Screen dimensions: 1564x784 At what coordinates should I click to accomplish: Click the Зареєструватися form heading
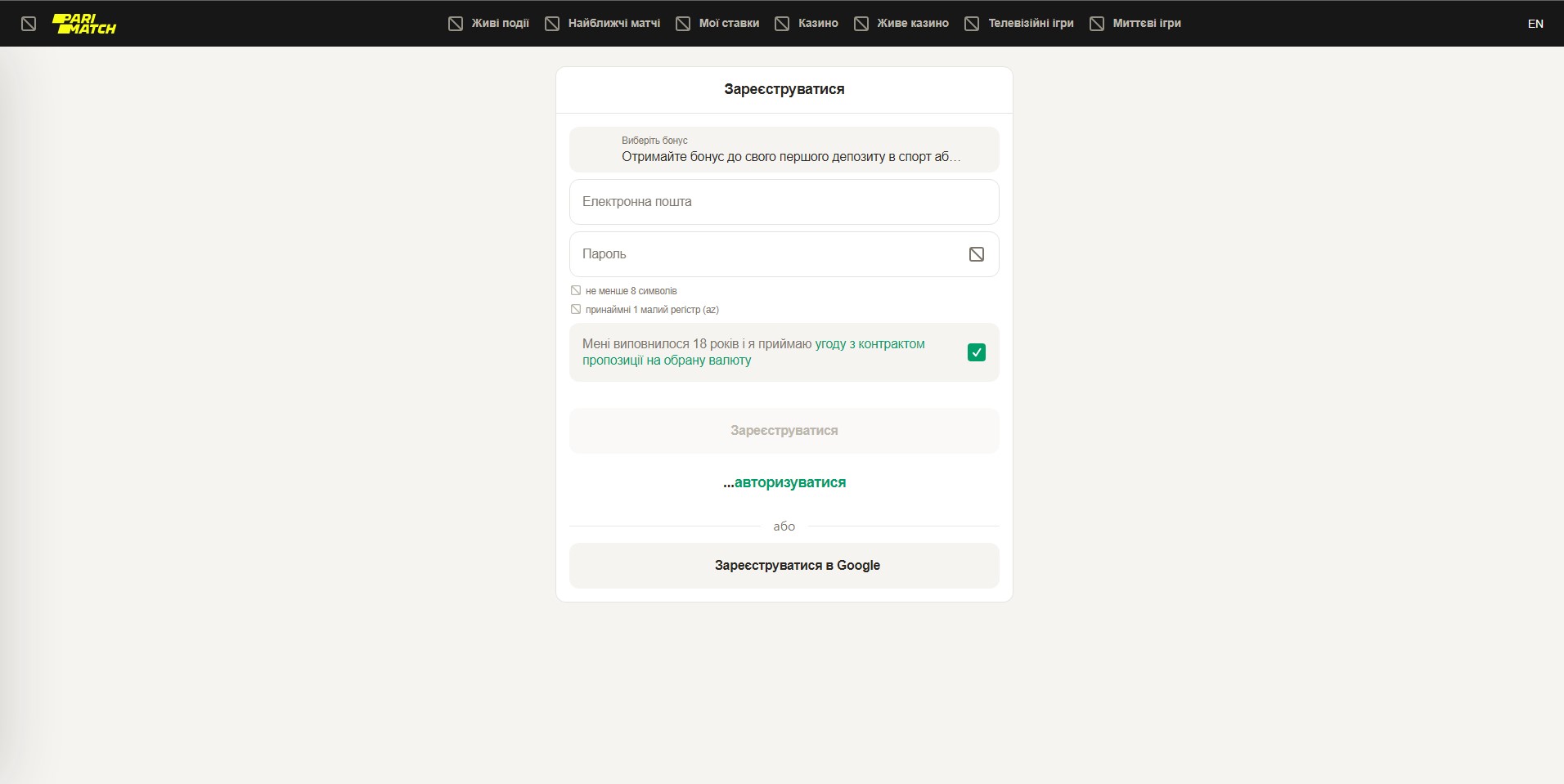click(x=784, y=89)
